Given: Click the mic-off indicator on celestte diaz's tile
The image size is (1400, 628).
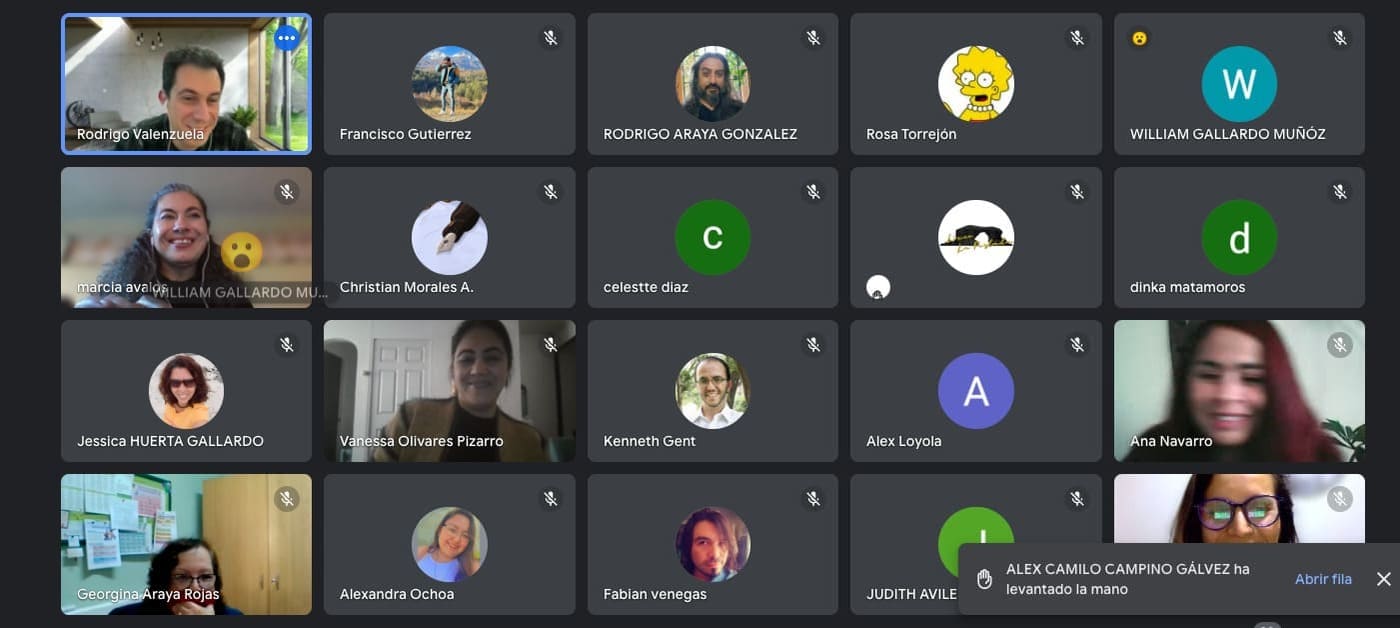Looking at the screenshot, I should tap(813, 191).
